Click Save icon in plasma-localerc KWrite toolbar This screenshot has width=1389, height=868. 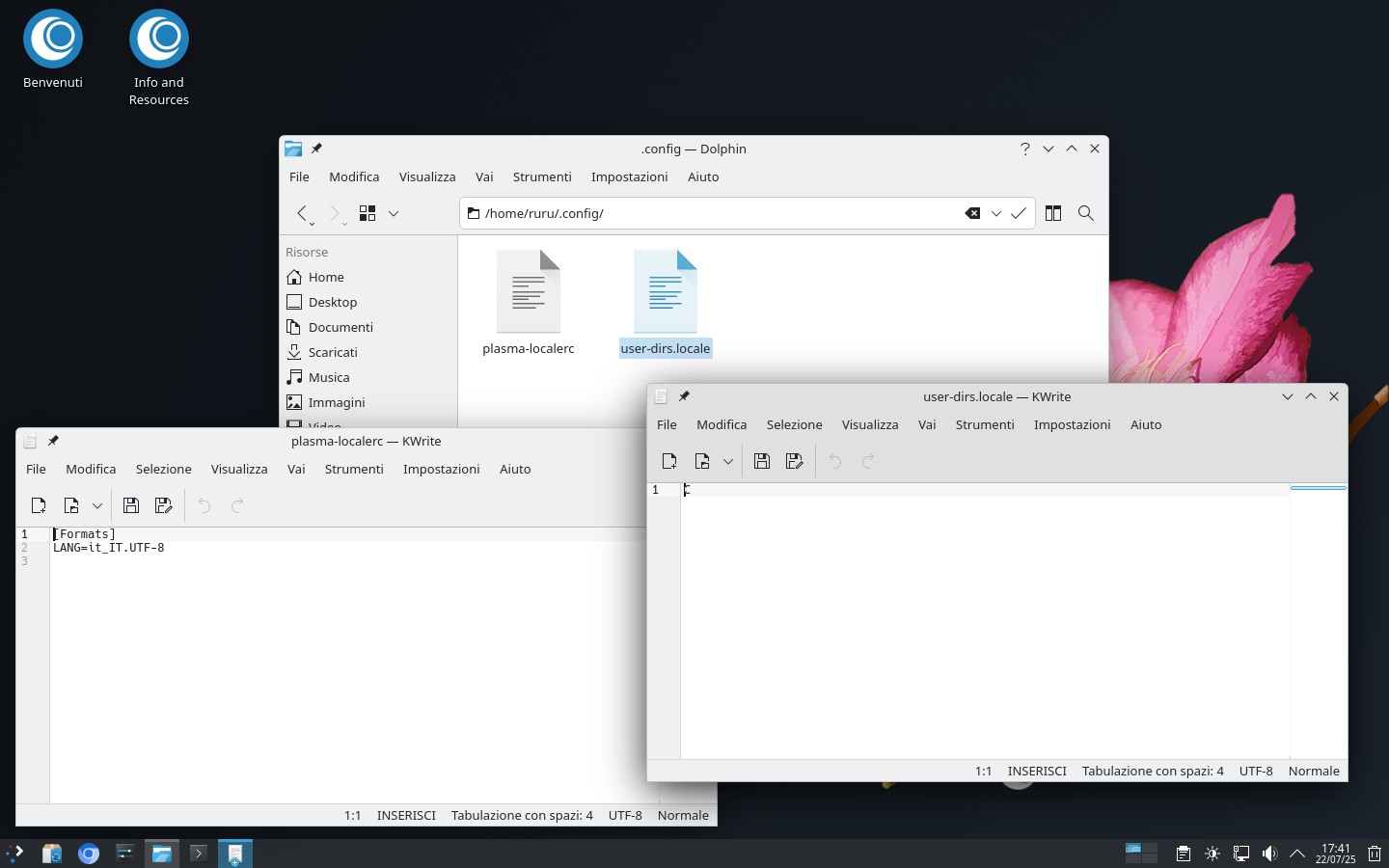click(131, 505)
